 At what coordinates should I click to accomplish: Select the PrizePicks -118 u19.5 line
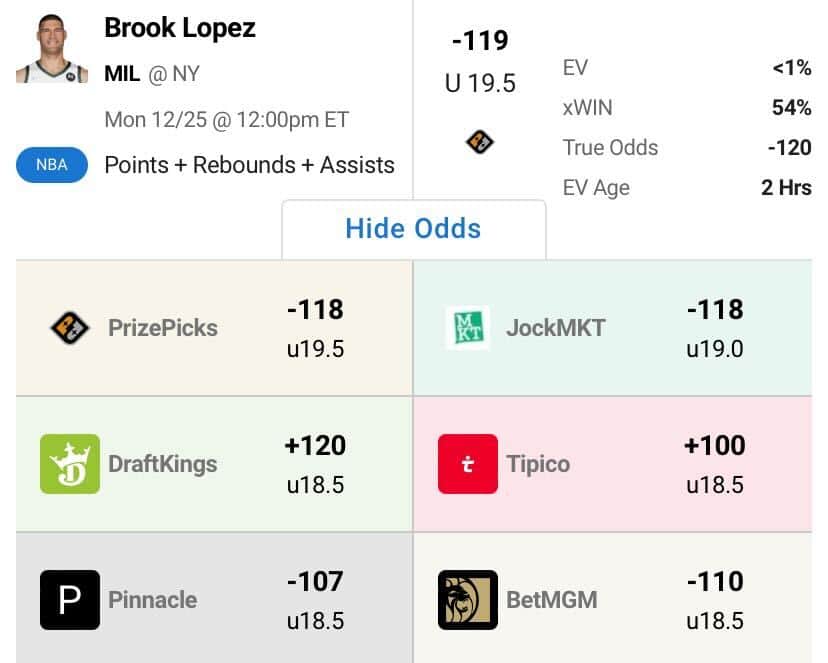click(315, 328)
